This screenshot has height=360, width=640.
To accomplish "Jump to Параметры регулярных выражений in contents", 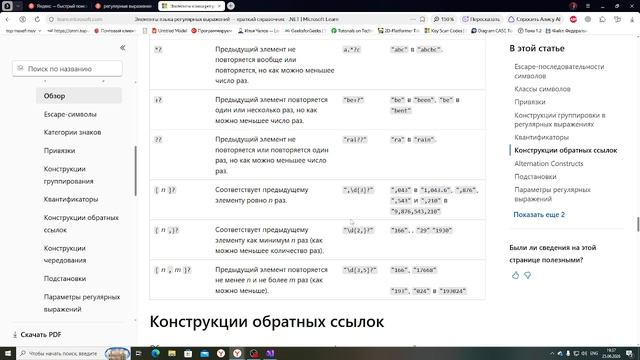I will [552, 194].
